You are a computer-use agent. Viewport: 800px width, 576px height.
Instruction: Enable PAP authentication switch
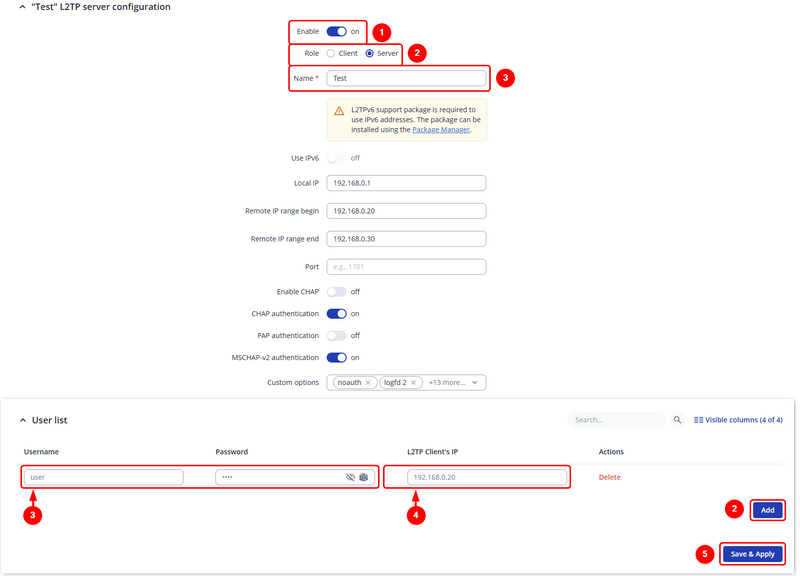(x=337, y=336)
